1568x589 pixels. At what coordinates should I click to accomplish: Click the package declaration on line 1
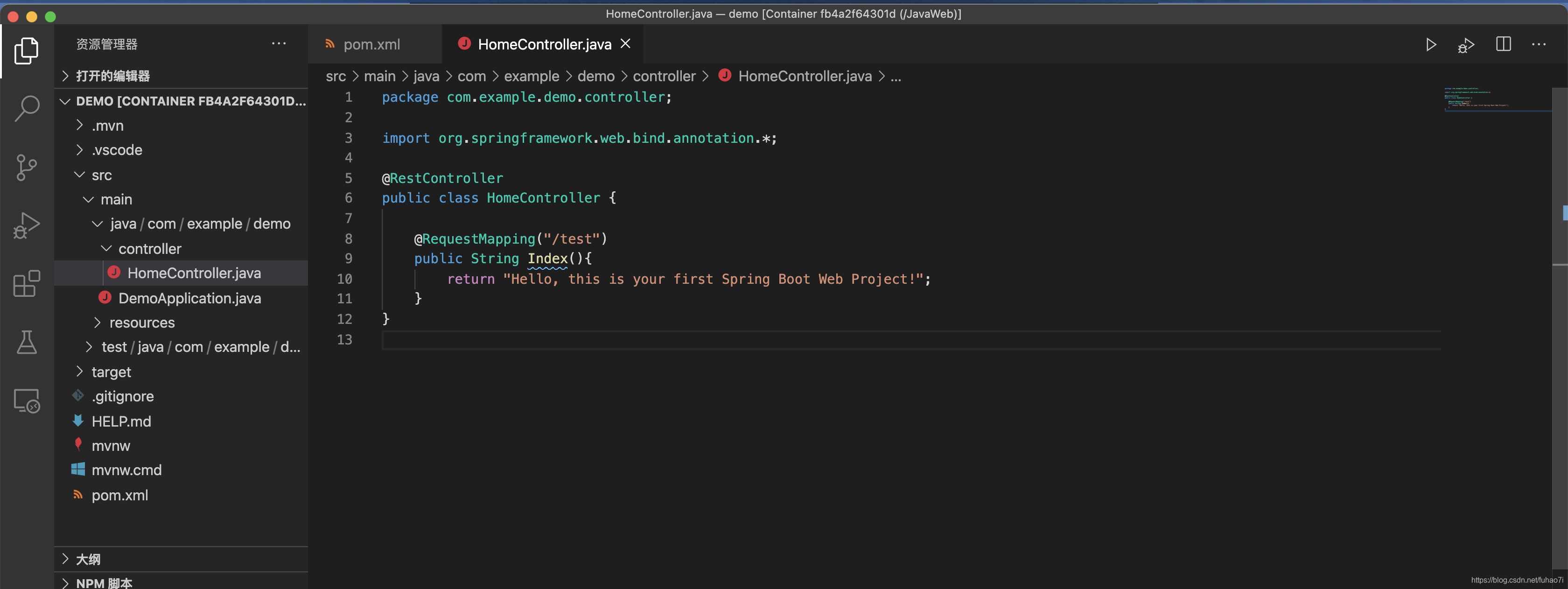(526, 98)
